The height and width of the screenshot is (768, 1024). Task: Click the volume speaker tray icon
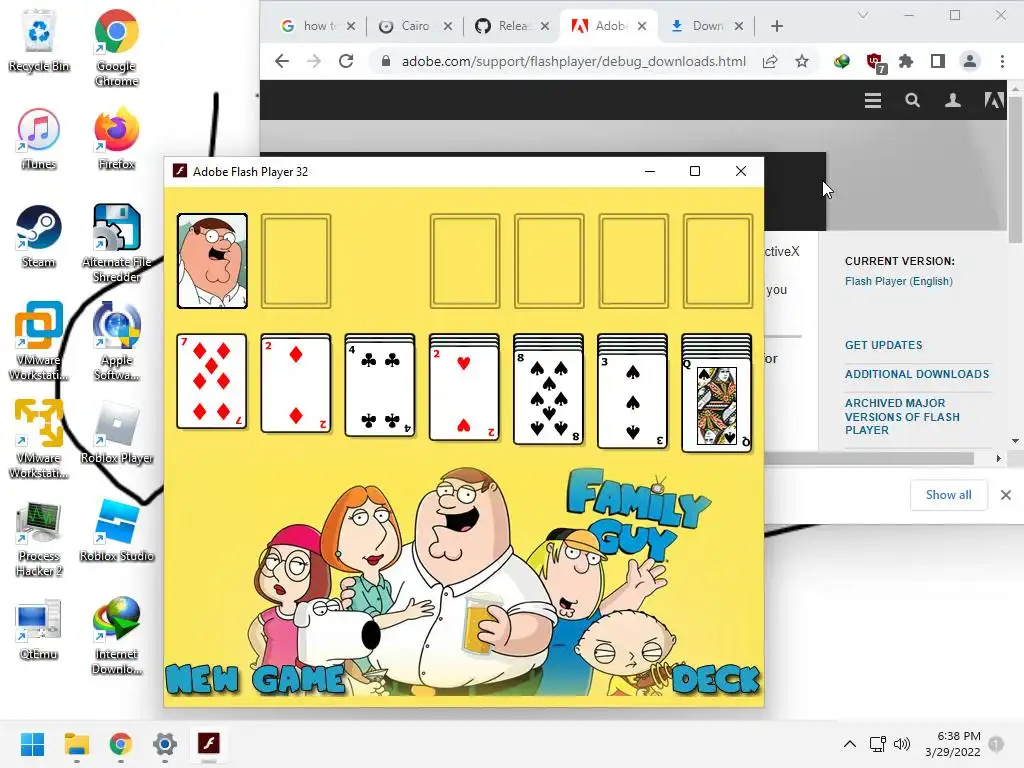pos(902,744)
